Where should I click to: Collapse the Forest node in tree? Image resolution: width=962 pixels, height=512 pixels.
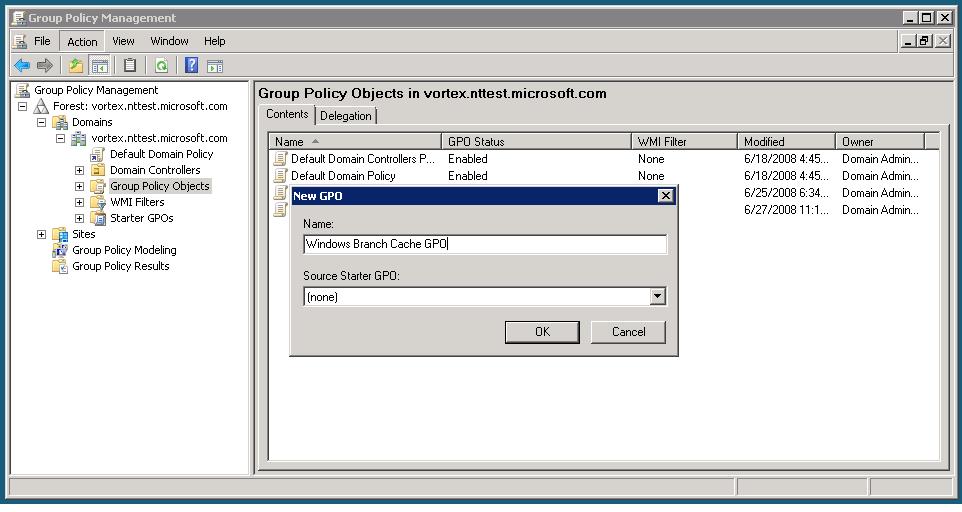tap(23, 106)
